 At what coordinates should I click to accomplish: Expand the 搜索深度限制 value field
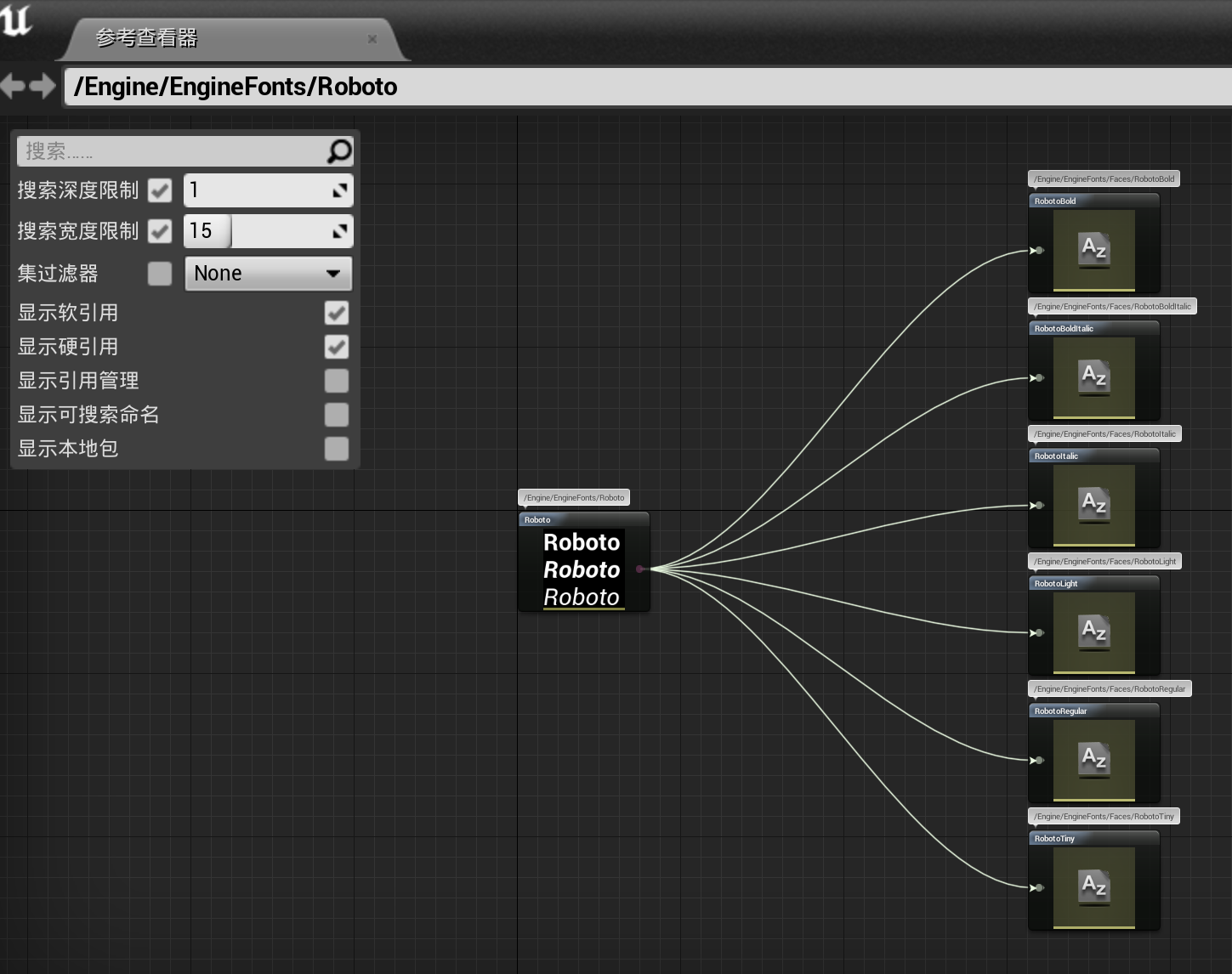tap(340, 190)
